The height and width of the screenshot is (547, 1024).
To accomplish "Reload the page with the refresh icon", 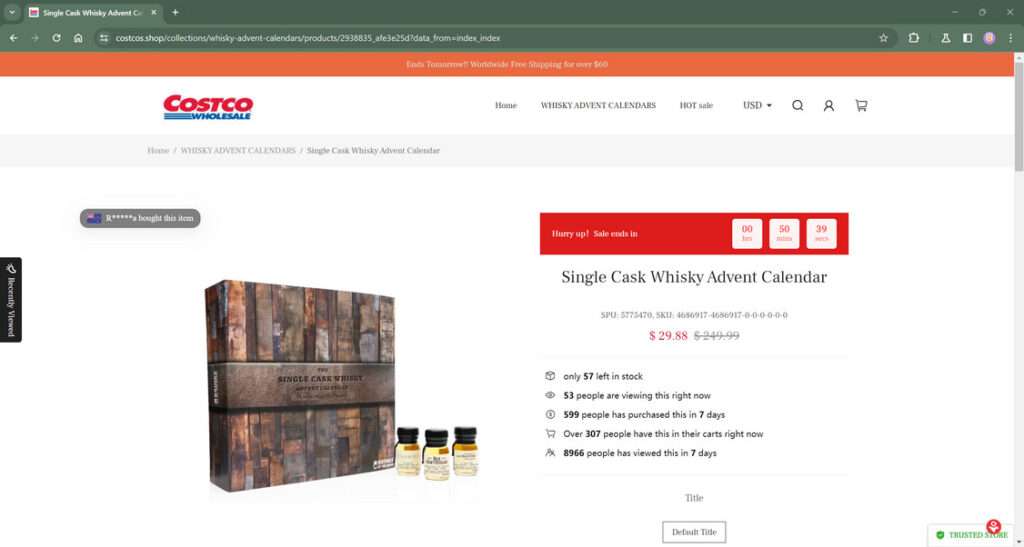I will [57, 38].
